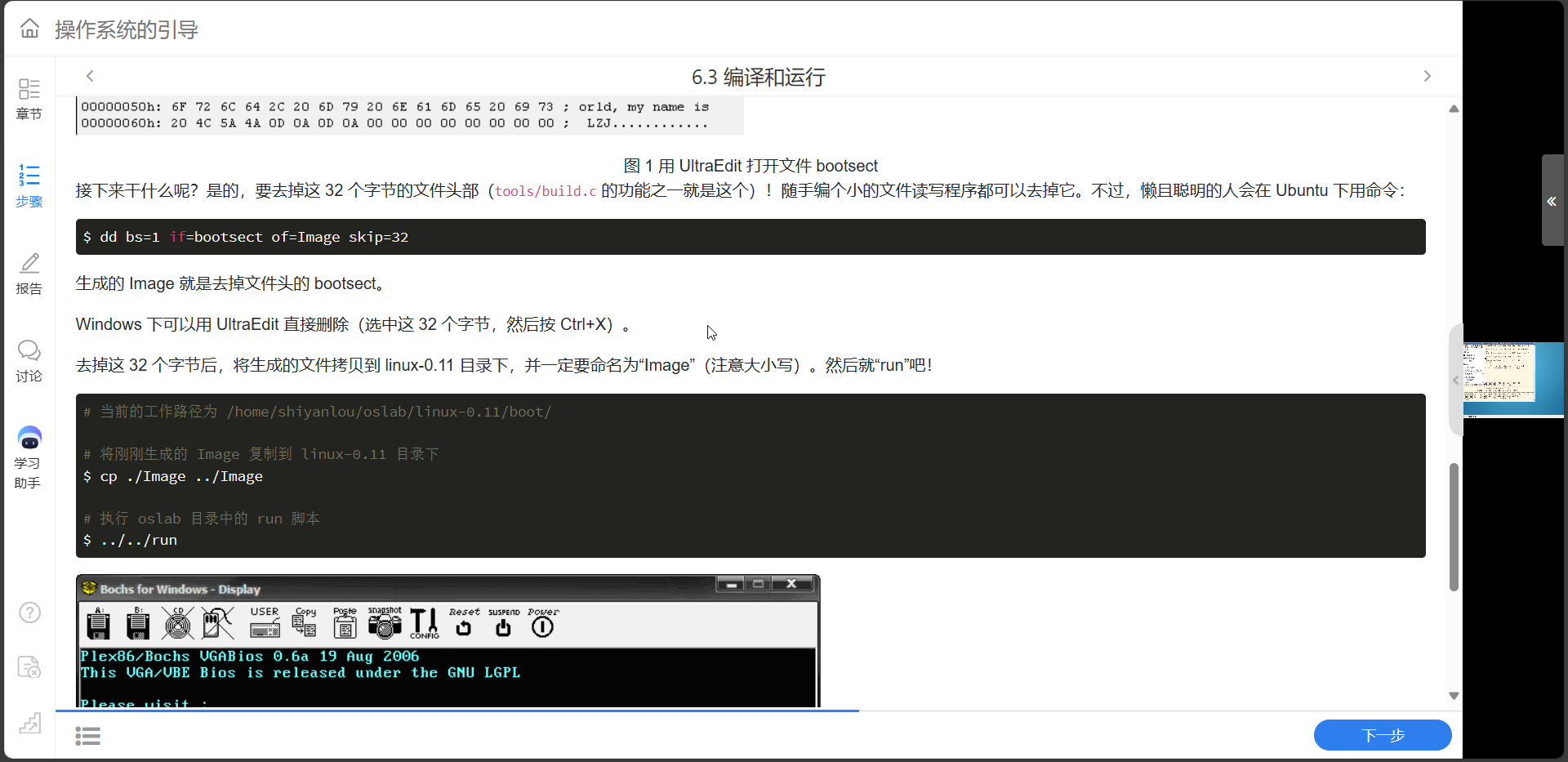Toggle mouse capture in Bochs toolbar
The image size is (1568, 762).
coord(218,623)
